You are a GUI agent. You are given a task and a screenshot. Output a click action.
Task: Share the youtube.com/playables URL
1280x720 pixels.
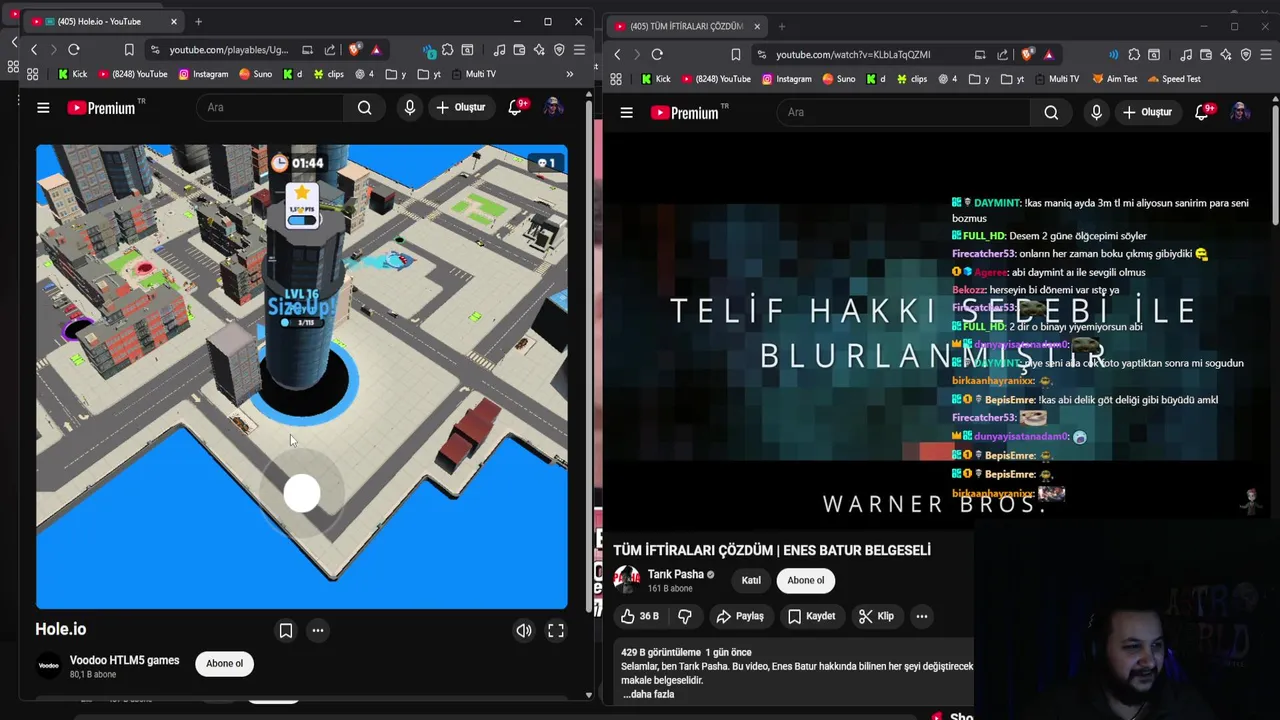[x=329, y=50]
